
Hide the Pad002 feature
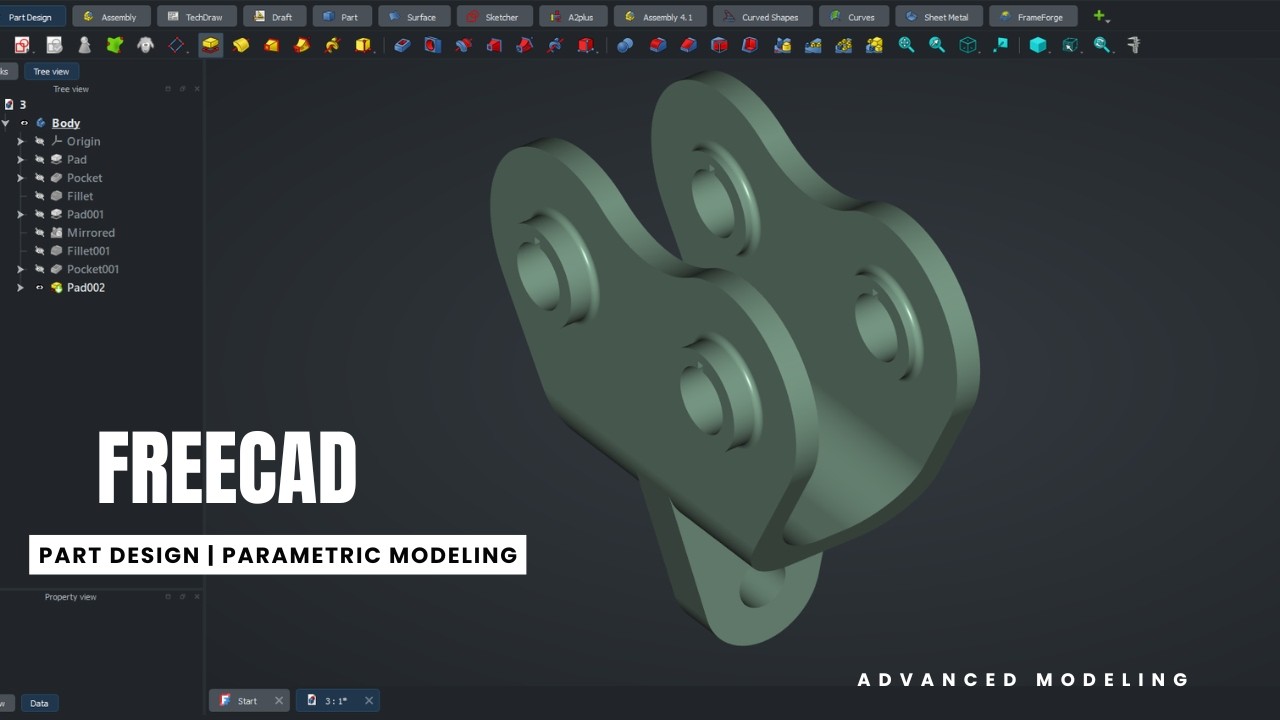pos(40,287)
